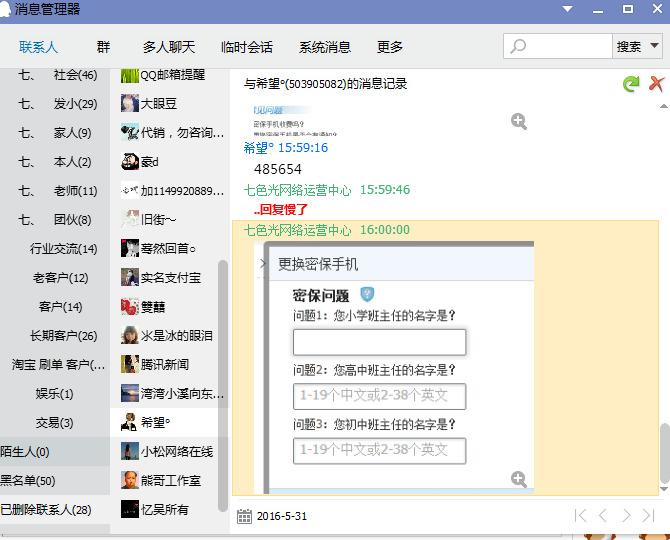The width and height of the screenshot is (670, 540).
Task: Select contact 旧街~
Action: coord(170,220)
